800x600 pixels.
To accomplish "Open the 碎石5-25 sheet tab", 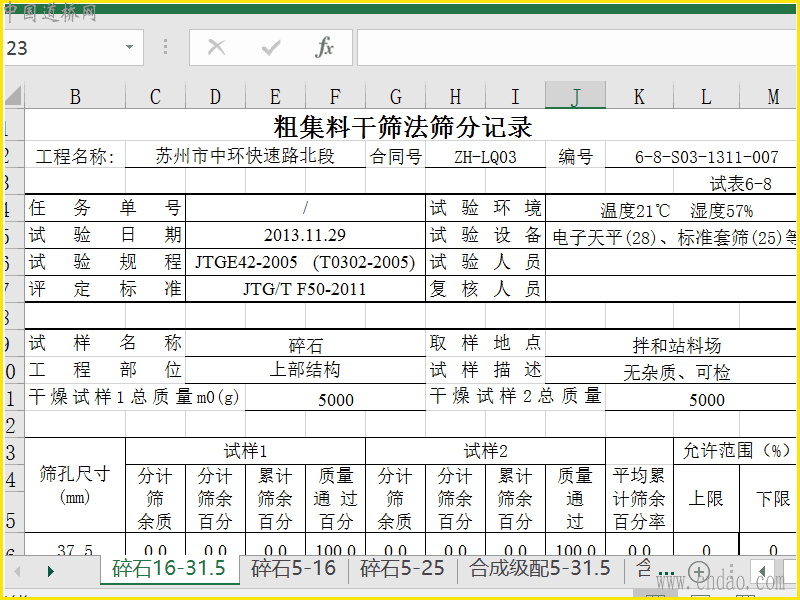I will (402, 569).
